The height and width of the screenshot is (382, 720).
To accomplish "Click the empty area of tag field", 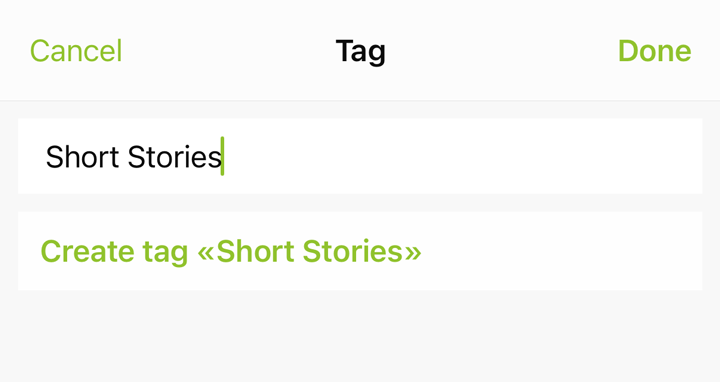I will tap(459, 156).
